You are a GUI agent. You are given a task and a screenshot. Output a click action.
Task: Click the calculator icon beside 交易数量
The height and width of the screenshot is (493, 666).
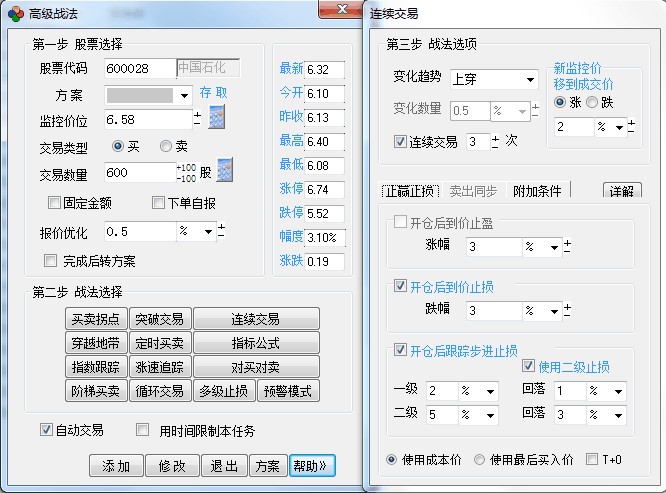pos(225,171)
